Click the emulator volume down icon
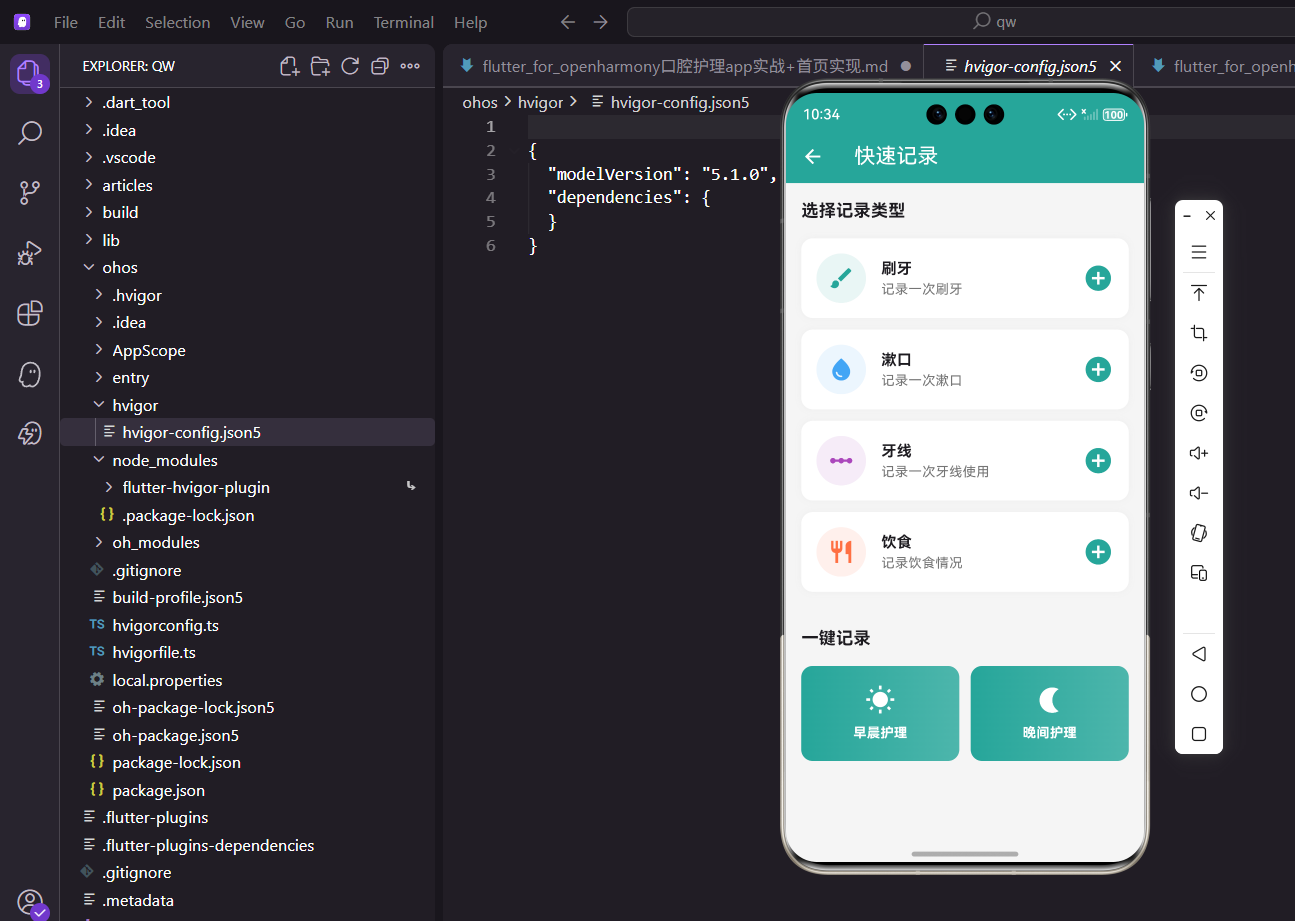Image resolution: width=1295 pixels, height=921 pixels. point(1199,493)
